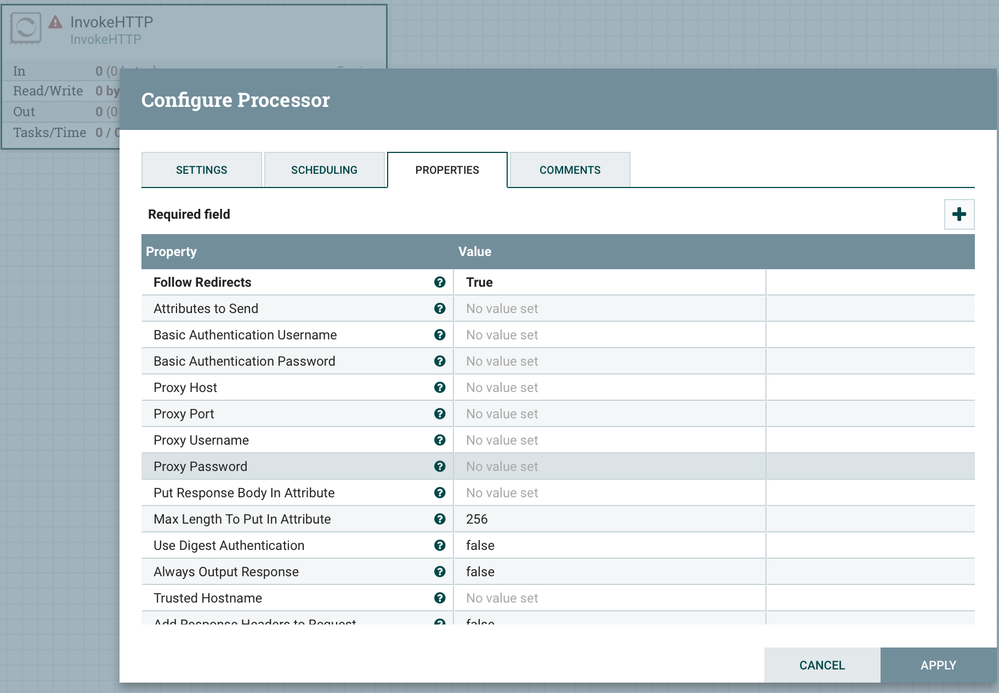View help for Proxy Username property
The image size is (999, 693).
(440, 440)
